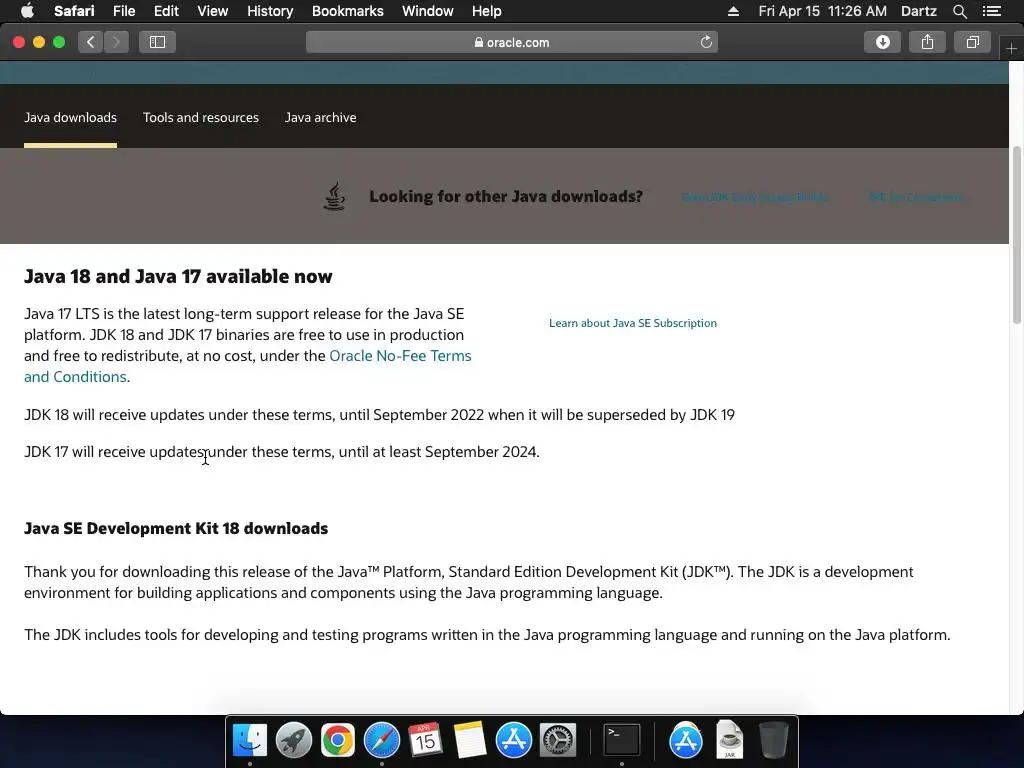Open Spotlight search in menu bar
Image resolution: width=1024 pixels, height=768 pixels.
pos(959,11)
